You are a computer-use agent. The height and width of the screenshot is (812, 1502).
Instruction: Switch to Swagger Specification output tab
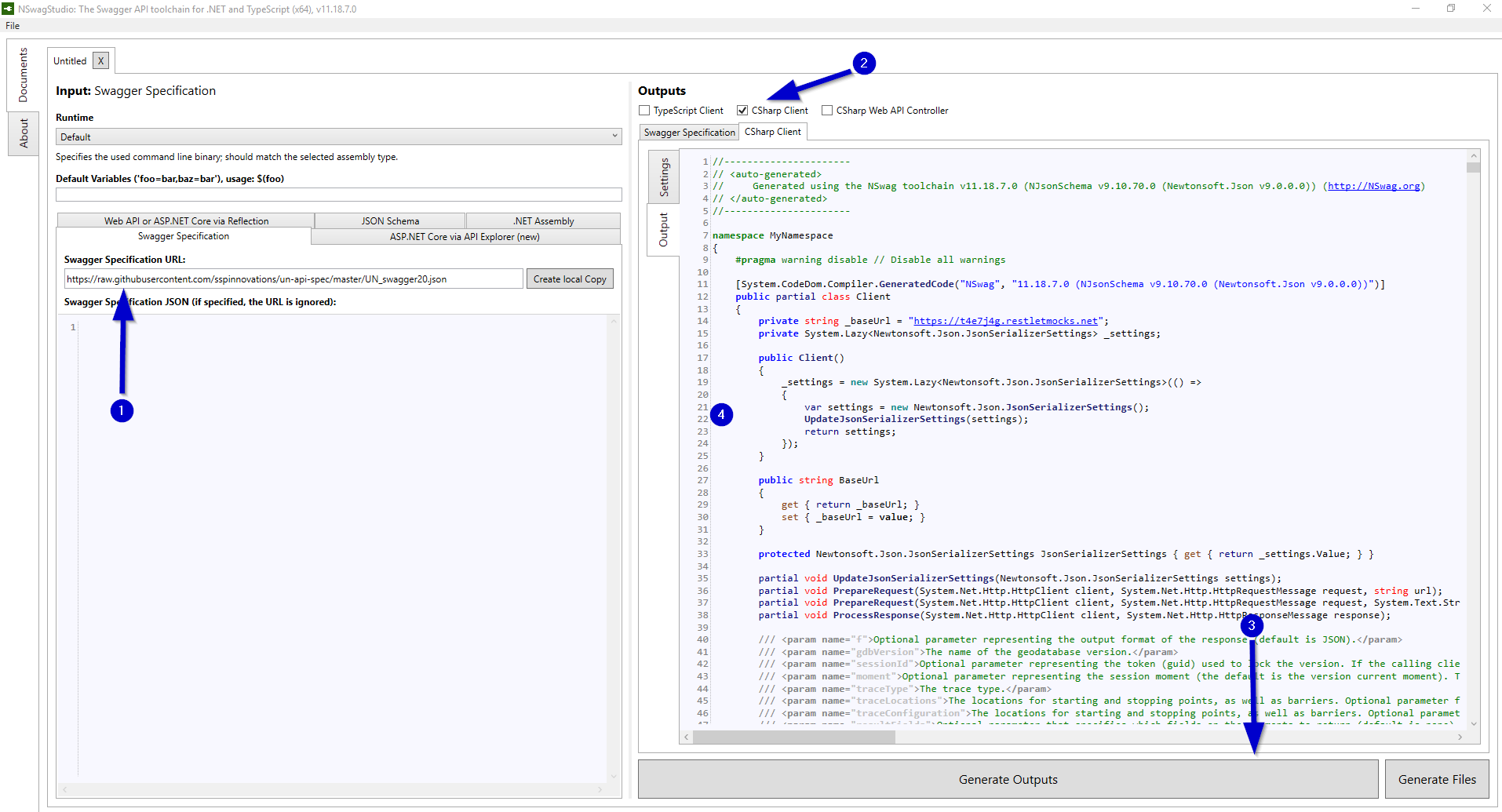pos(689,133)
